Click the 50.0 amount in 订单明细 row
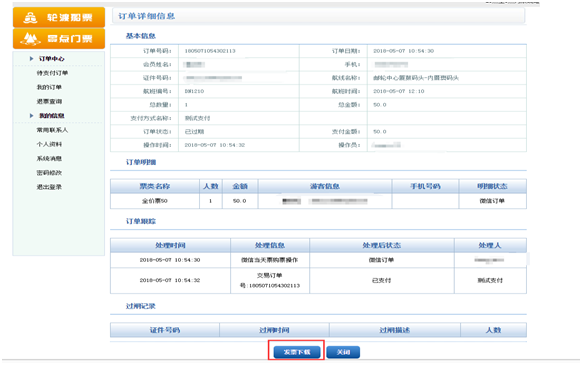 (x=239, y=201)
